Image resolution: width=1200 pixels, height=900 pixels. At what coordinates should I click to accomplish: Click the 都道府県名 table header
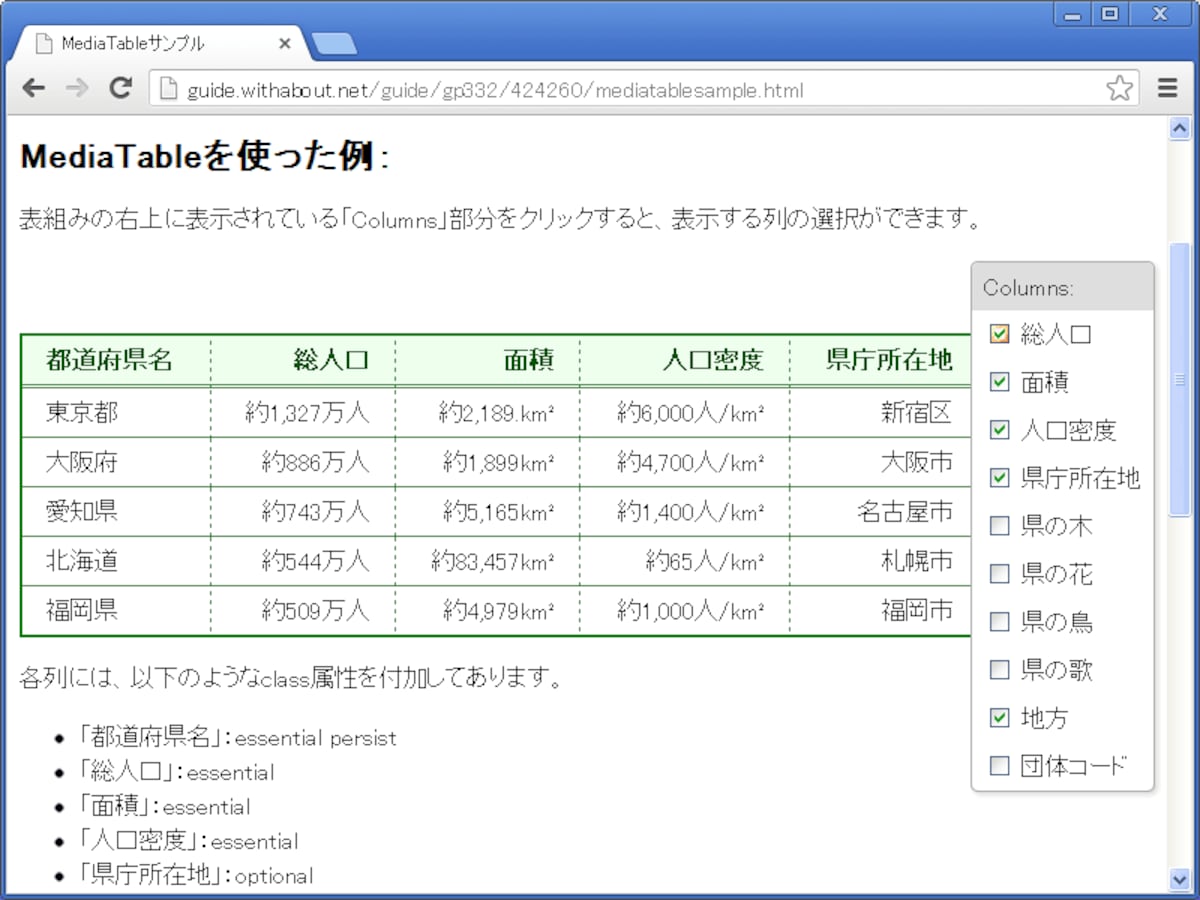pos(116,360)
